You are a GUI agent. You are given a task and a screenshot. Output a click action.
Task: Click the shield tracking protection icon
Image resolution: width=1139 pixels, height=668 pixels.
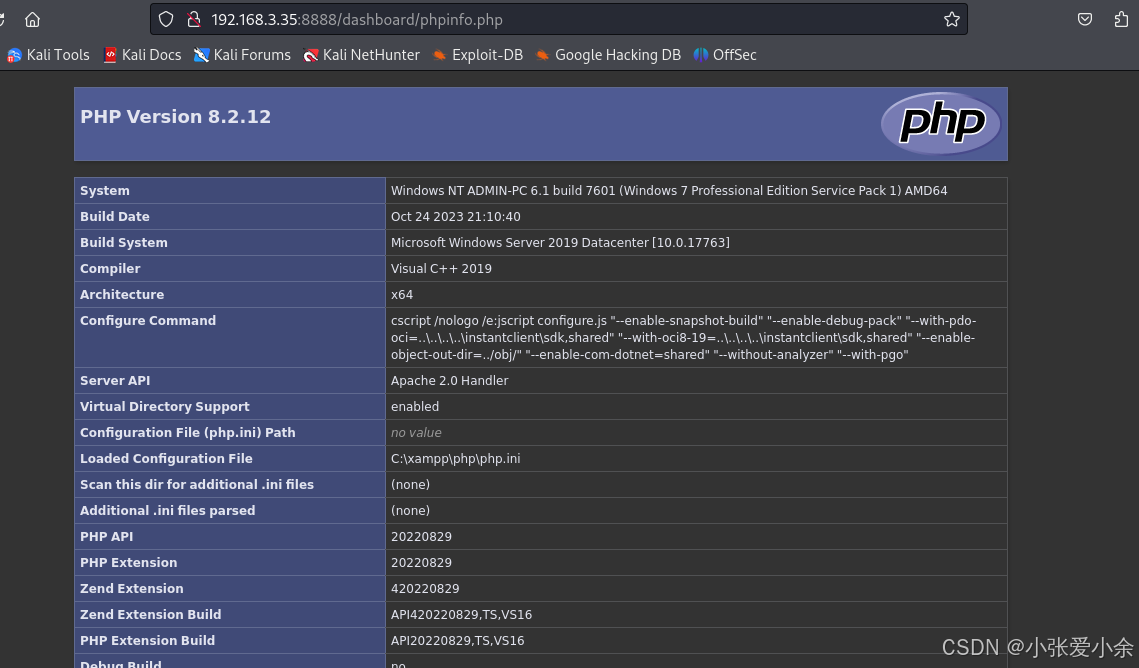click(x=166, y=20)
